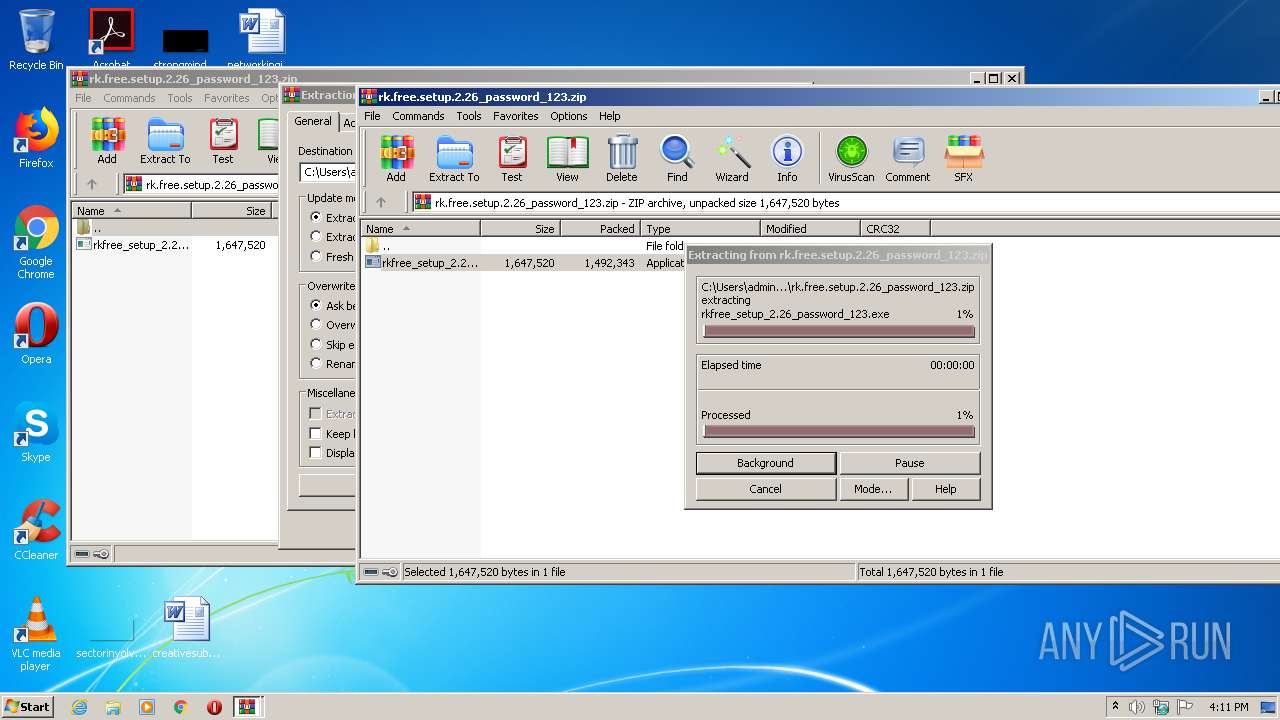Screen dimensions: 1280x720
Task: Click Mode... button in extracting dialog
Action: point(873,489)
